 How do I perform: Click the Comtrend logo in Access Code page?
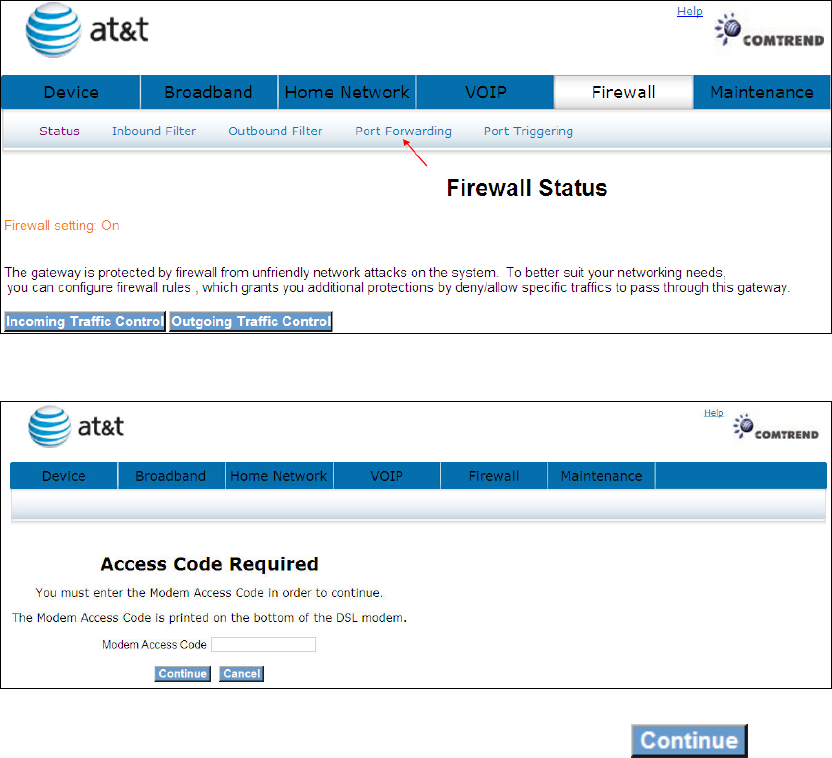[776, 427]
